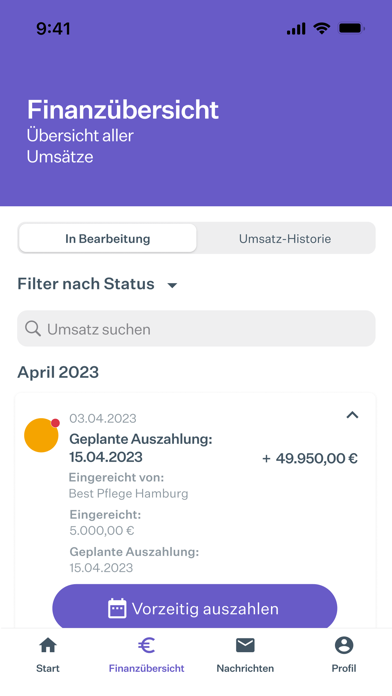Tap the Geplante Auszahlung 15.04.2023 heading
Screen dimensions: 392x696
pyautogui.click(x=141, y=448)
